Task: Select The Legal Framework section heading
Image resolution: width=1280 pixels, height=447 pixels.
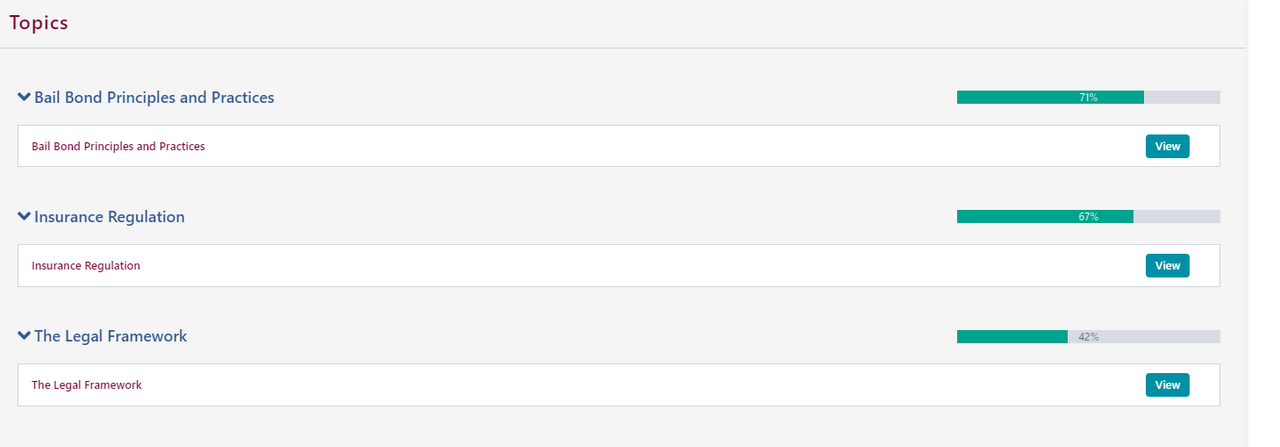Action: point(110,336)
